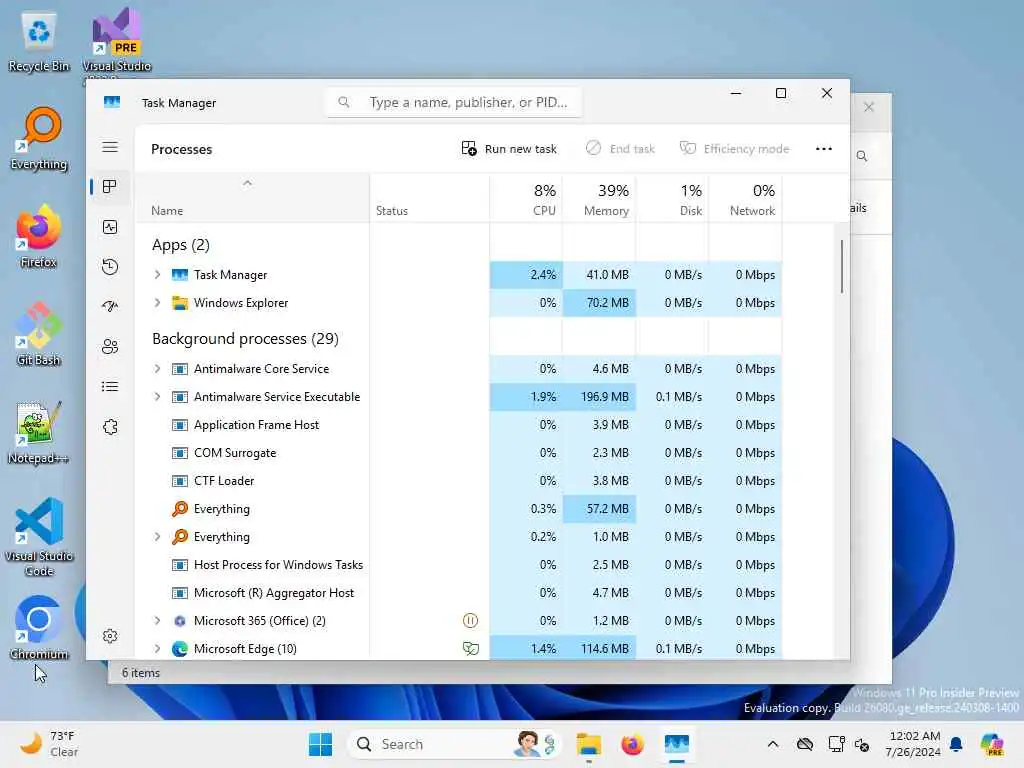The width and height of the screenshot is (1024, 768).
Task: Click the notification bell in tray
Action: tap(956, 744)
